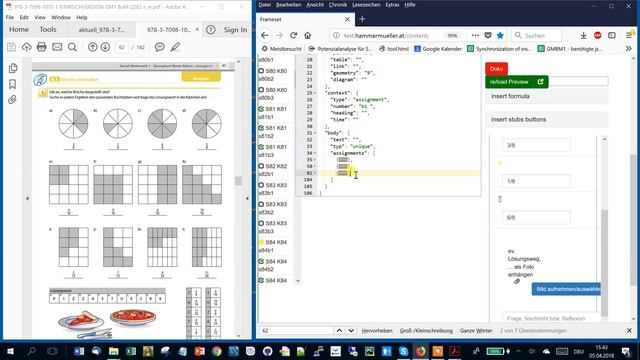The image size is (640, 360).
Task: Toggle the blue bookmark star in Firefox
Action: (500, 36)
